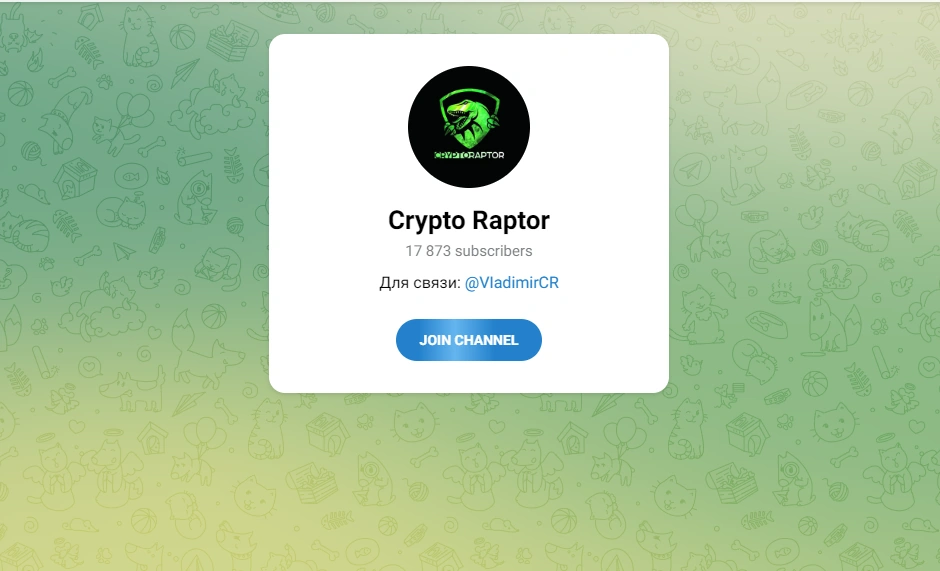Click the word "Crypto" in the title

pyautogui.click(x=428, y=221)
